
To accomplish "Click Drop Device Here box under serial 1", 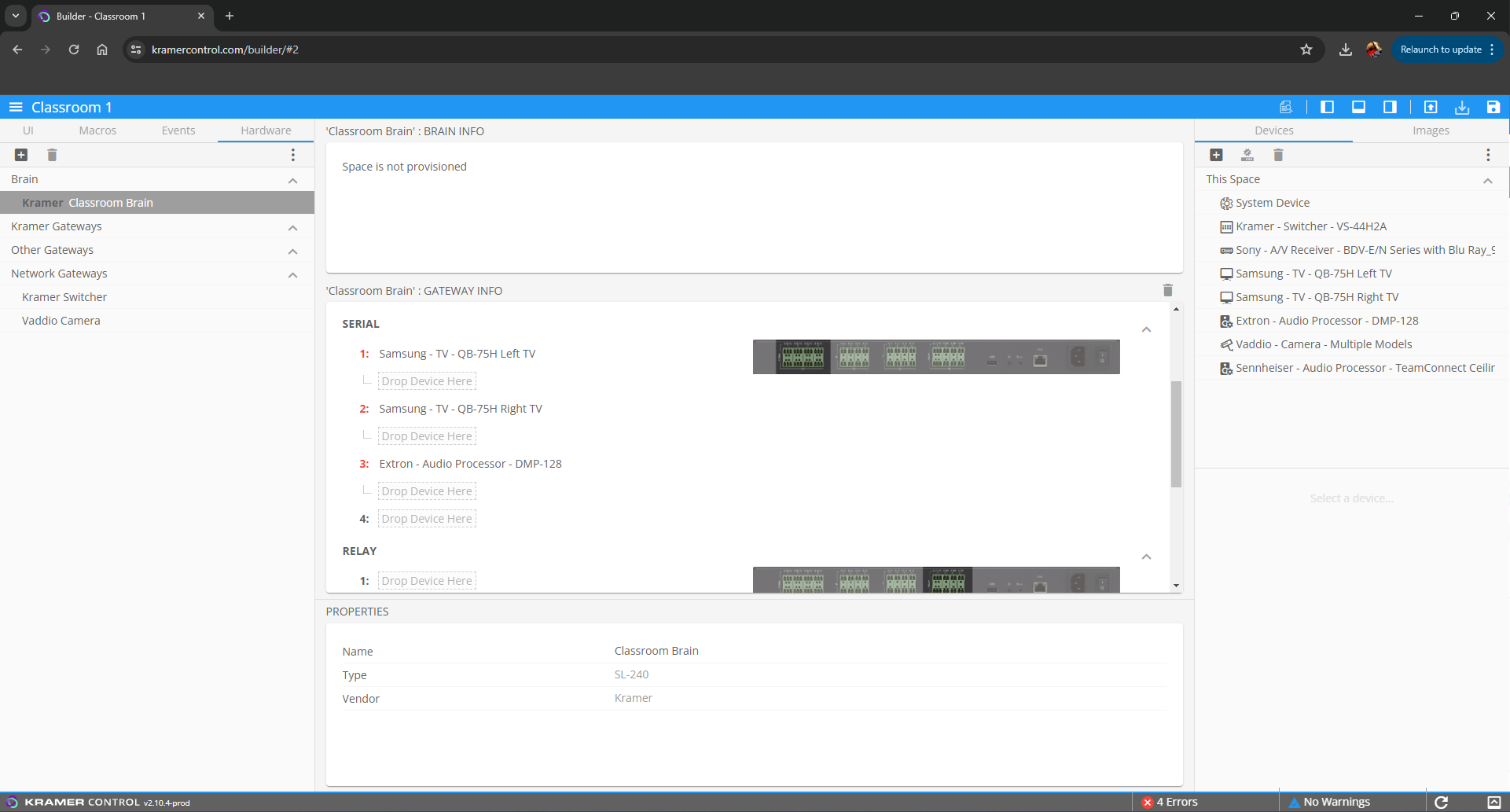I will [427, 381].
